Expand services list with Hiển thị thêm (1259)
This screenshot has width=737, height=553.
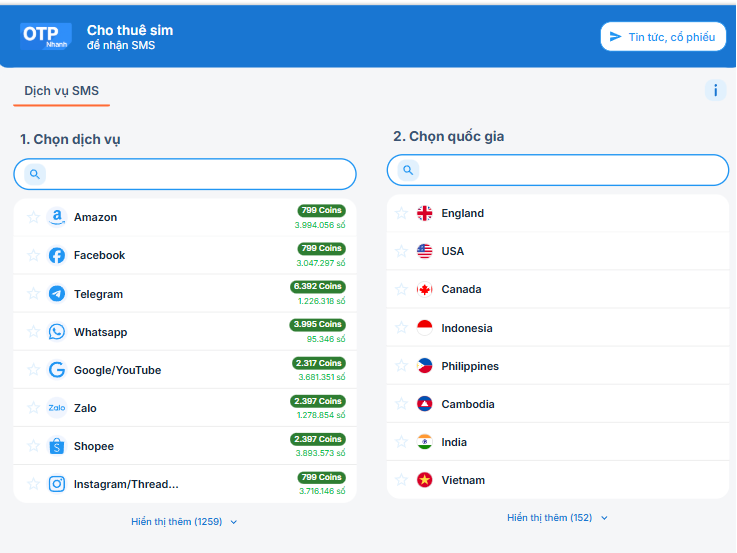184,522
